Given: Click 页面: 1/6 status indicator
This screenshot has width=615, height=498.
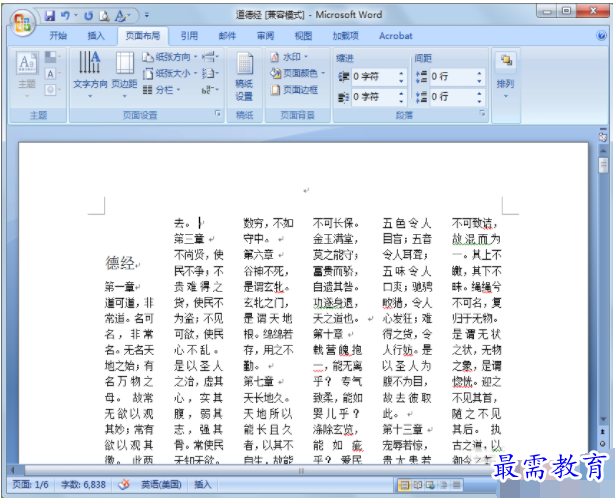Looking at the screenshot, I should (31, 485).
